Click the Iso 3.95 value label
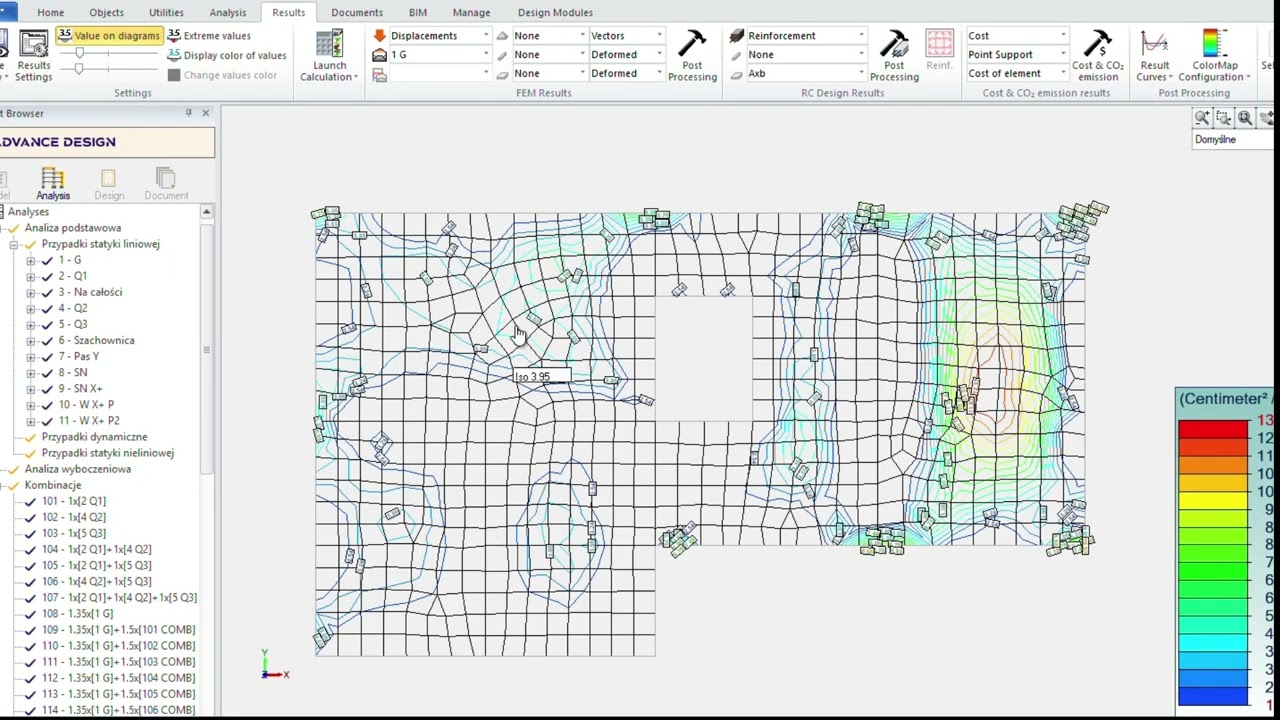The width and height of the screenshot is (1280, 720). [541, 377]
